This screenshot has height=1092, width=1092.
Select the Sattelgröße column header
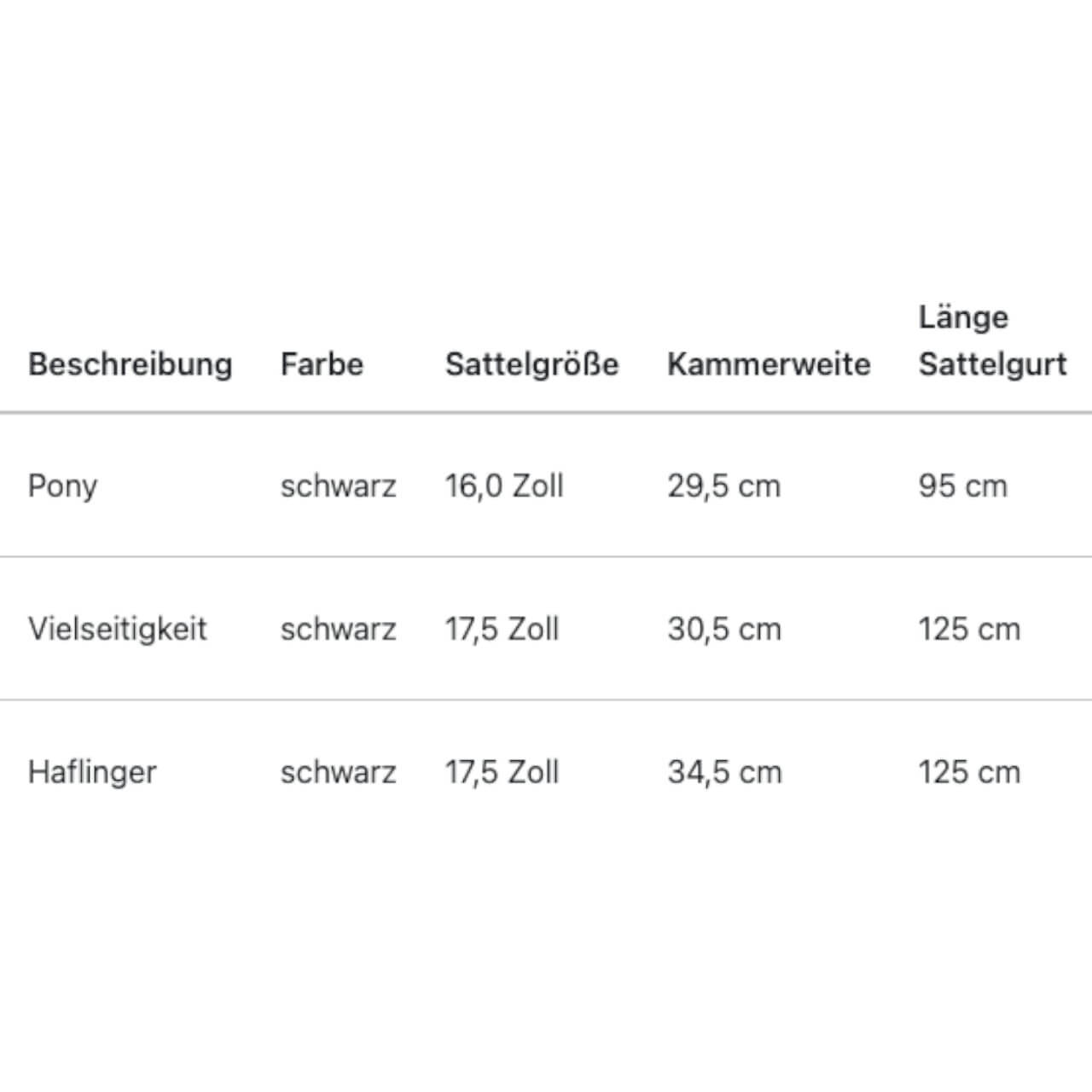coord(531,364)
